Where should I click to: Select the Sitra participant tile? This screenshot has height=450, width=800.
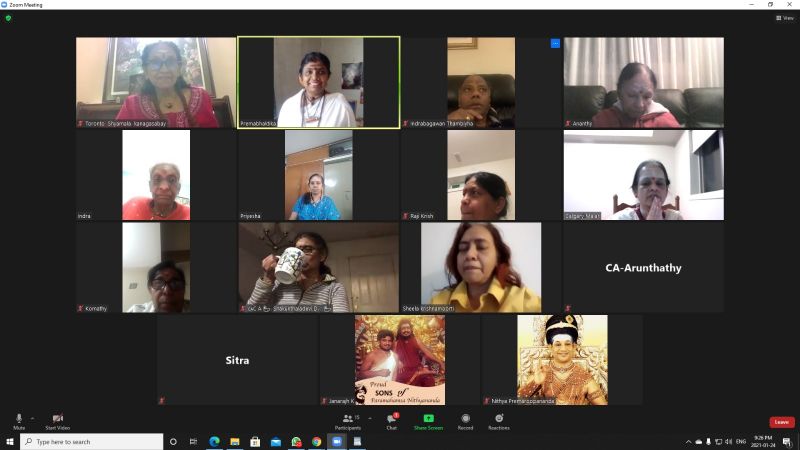[x=237, y=360]
